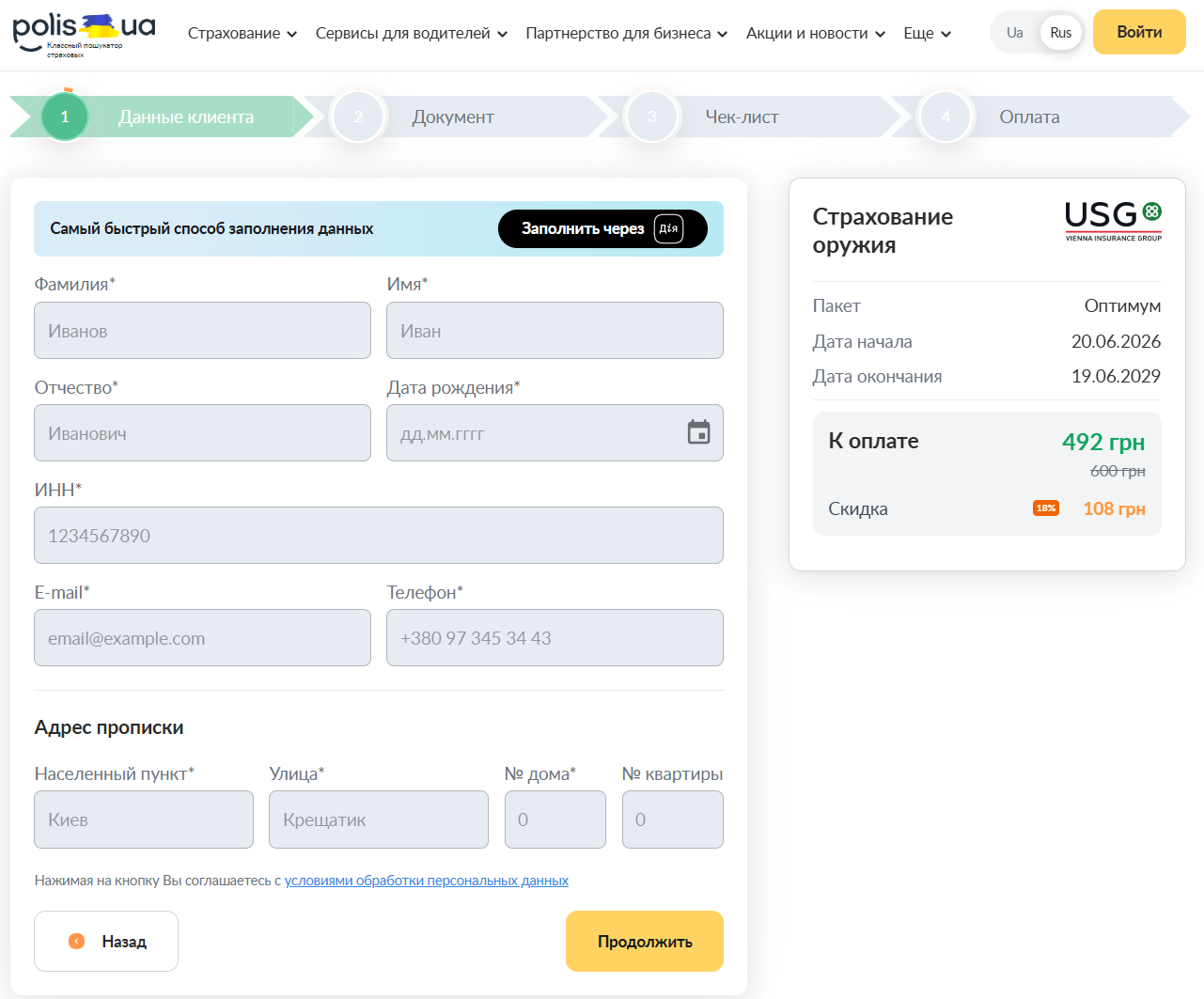1204x999 pixels.
Task: Click the 18% discount badge
Action: tap(1046, 508)
